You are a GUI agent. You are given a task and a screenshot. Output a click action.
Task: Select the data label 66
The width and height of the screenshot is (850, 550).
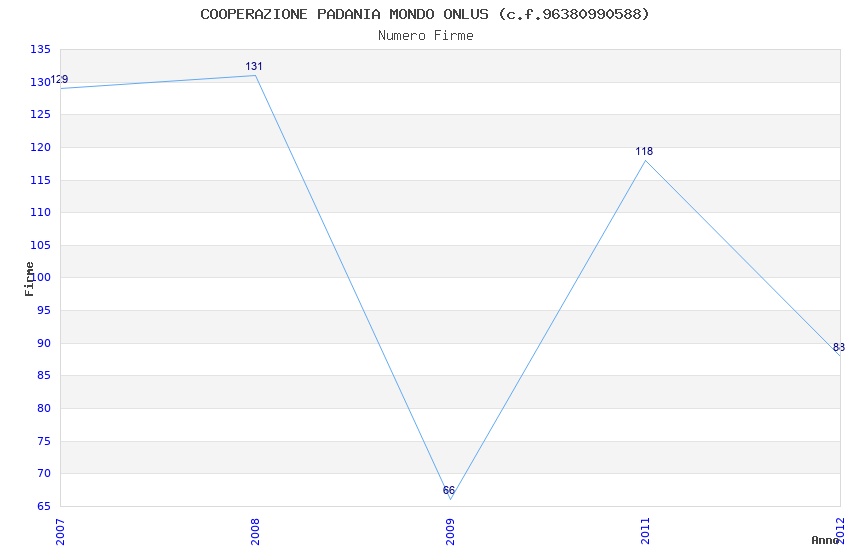coord(449,490)
